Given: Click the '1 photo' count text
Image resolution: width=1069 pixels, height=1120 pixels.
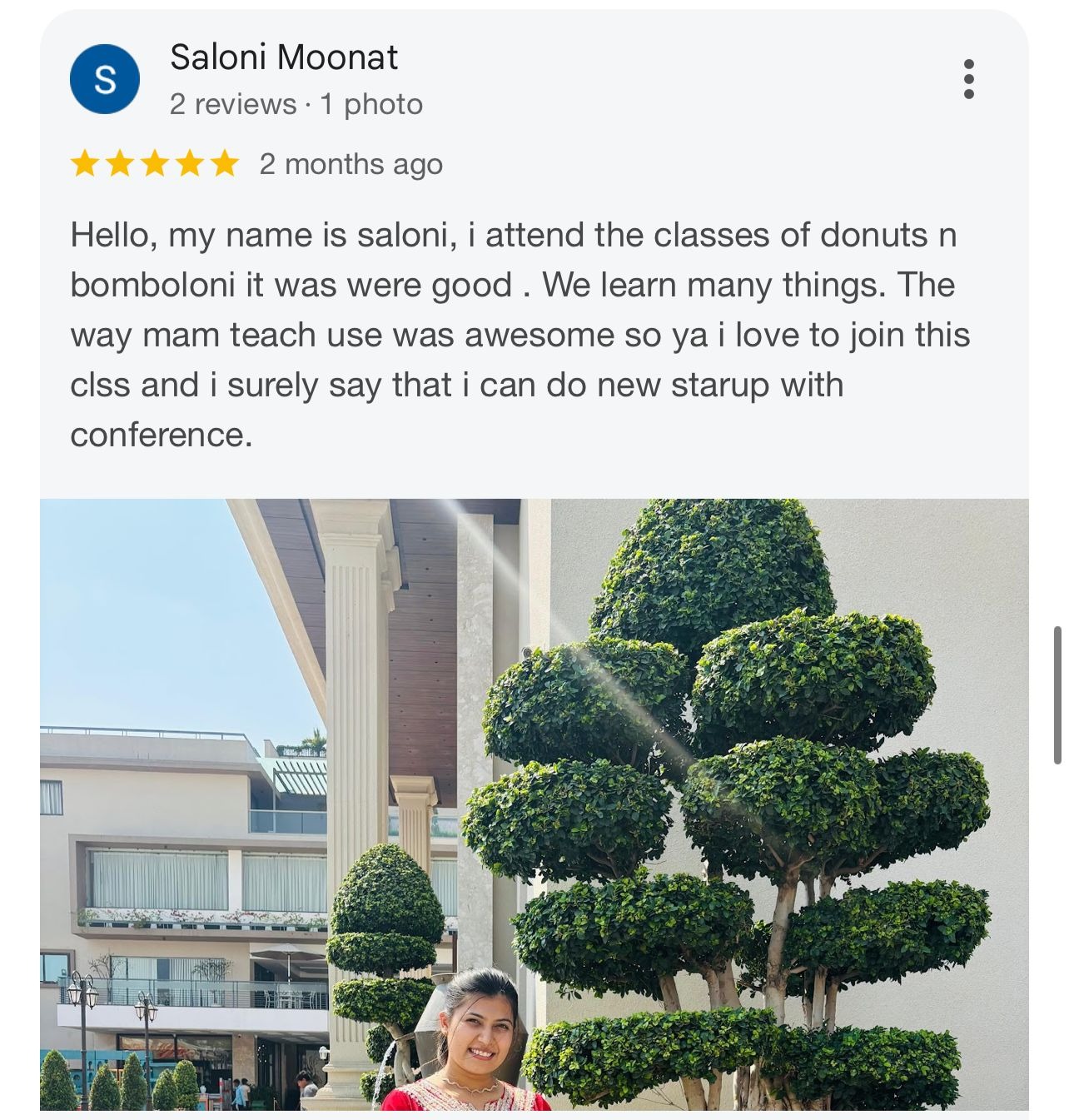Looking at the screenshot, I should point(371,105).
